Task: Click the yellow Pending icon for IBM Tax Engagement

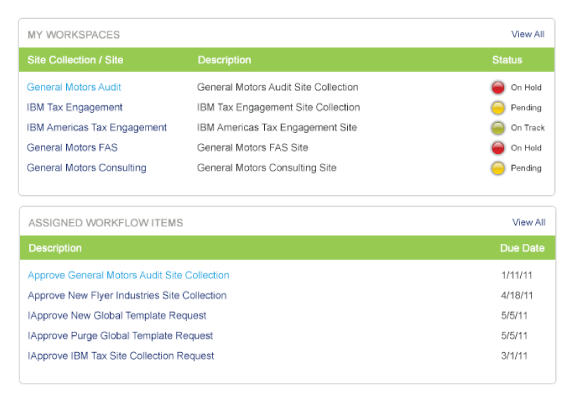Action: click(x=498, y=108)
